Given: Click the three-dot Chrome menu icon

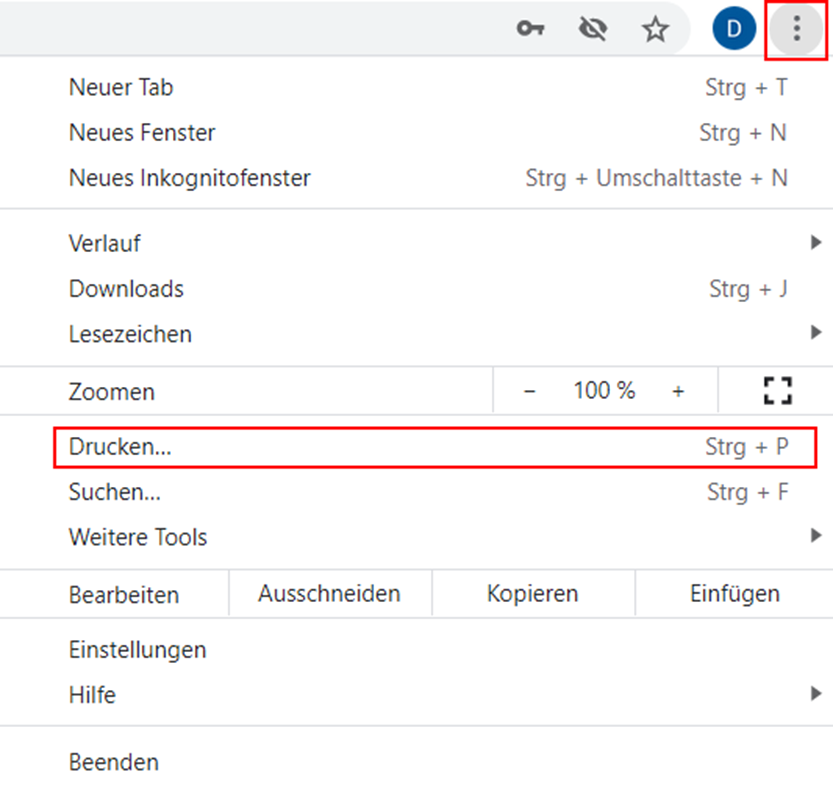Looking at the screenshot, I should pos(796,30).
